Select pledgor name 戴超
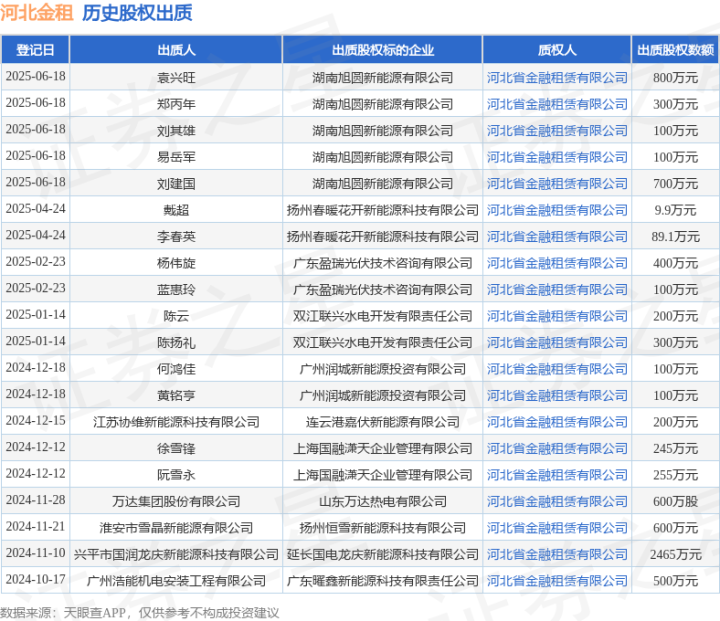The width and height of the screenshot is (720, 621). point(176,210)
